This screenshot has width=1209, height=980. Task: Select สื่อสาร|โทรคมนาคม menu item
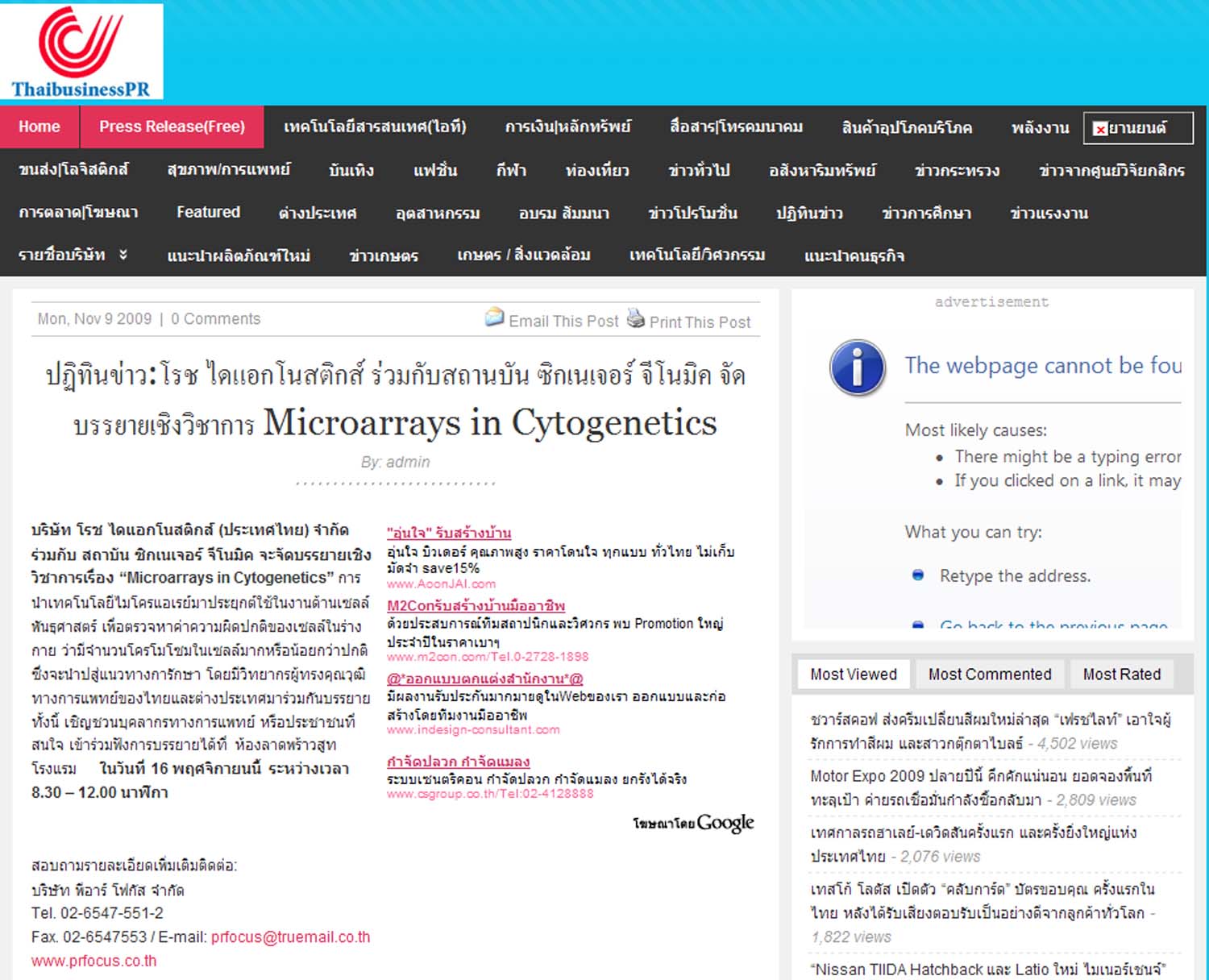pos(737,127)
